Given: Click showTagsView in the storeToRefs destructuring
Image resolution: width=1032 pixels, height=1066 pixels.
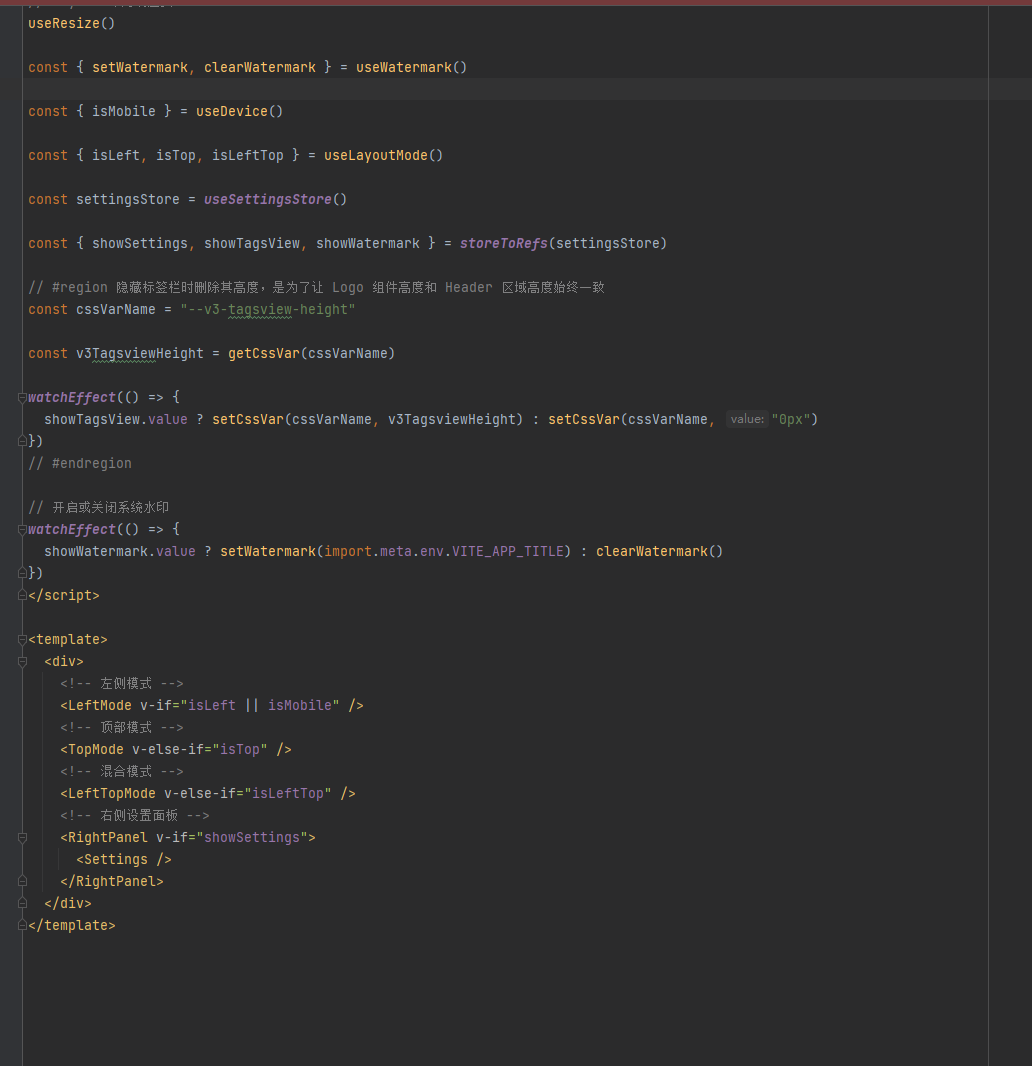Looking at the screenshot, I should point(252,243).
